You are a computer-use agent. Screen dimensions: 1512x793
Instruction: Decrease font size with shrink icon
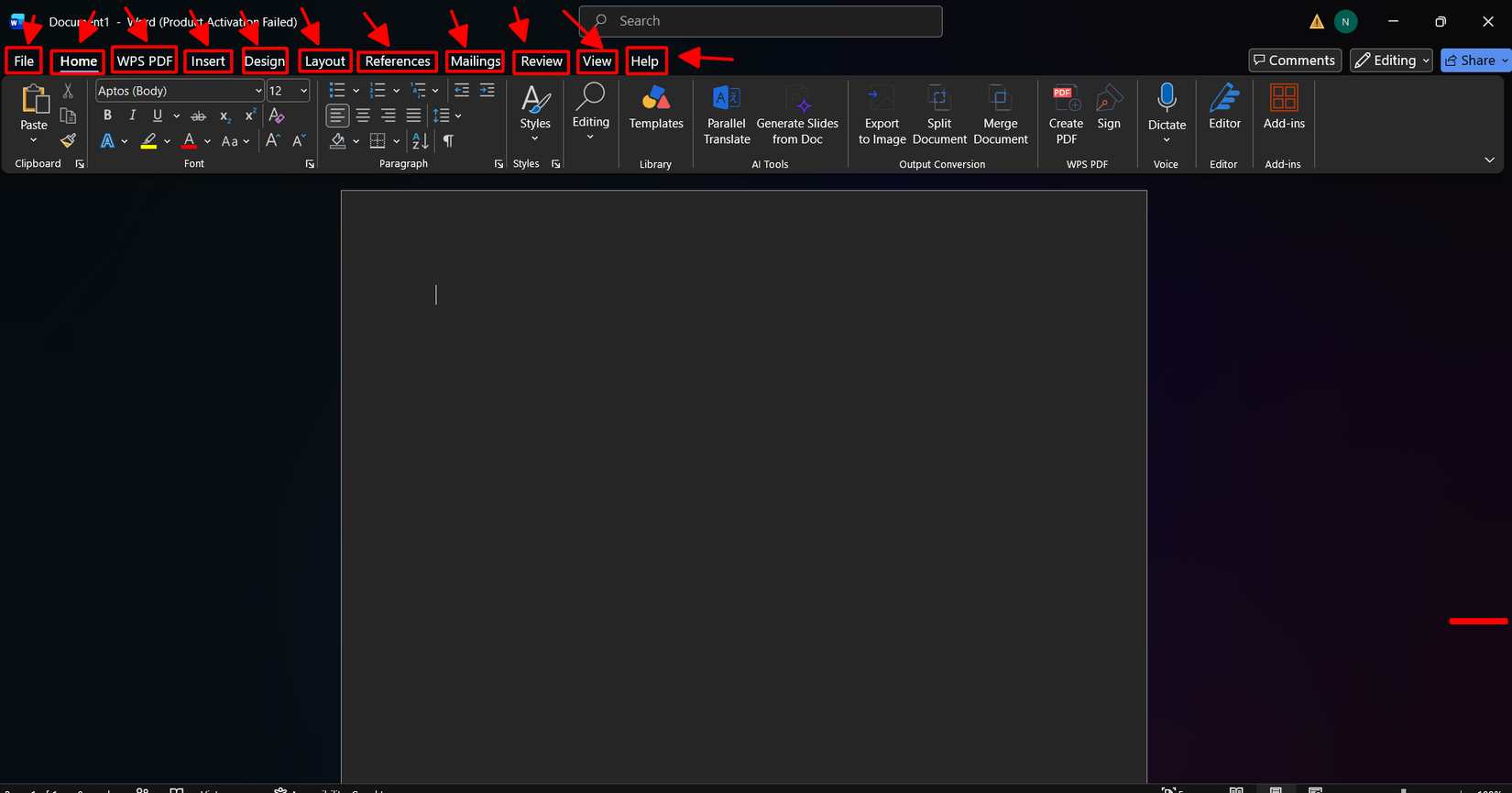click(299, 140)
